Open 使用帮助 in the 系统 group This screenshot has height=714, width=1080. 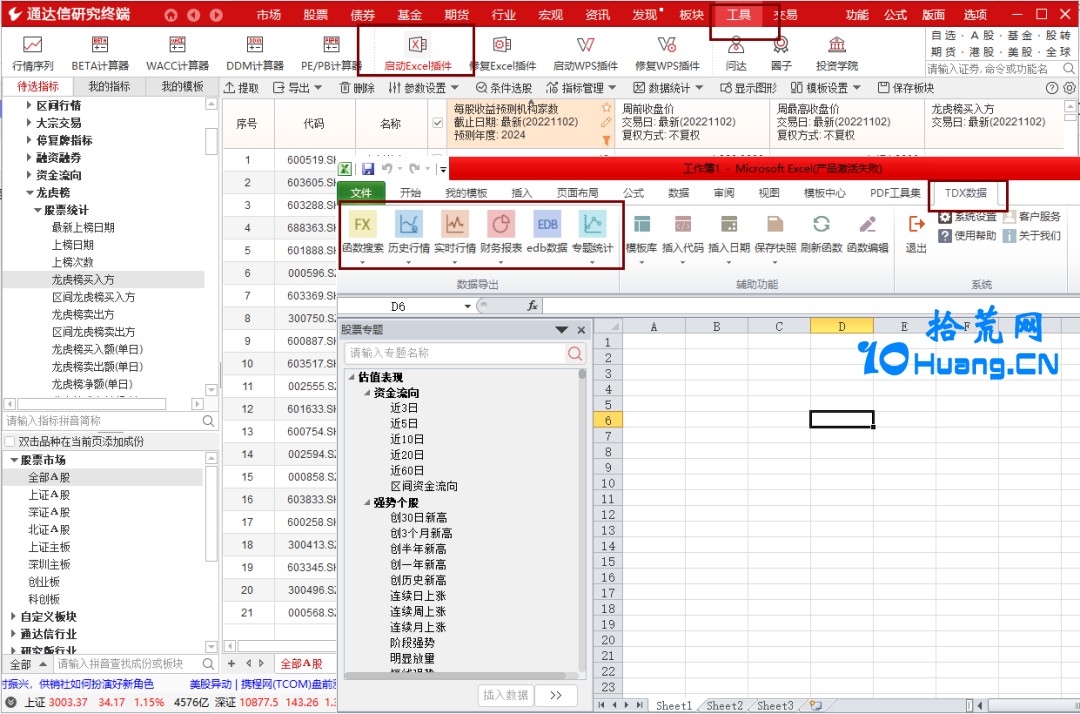(968, 235)
